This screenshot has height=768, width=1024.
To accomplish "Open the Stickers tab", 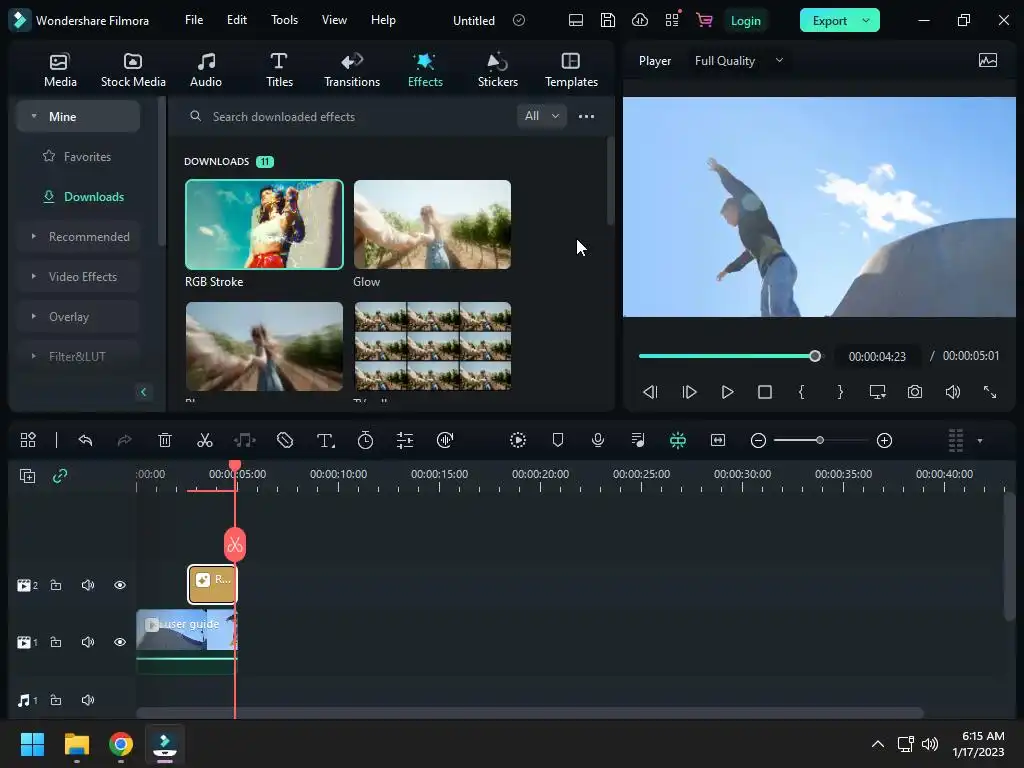I will pos(498,70).
